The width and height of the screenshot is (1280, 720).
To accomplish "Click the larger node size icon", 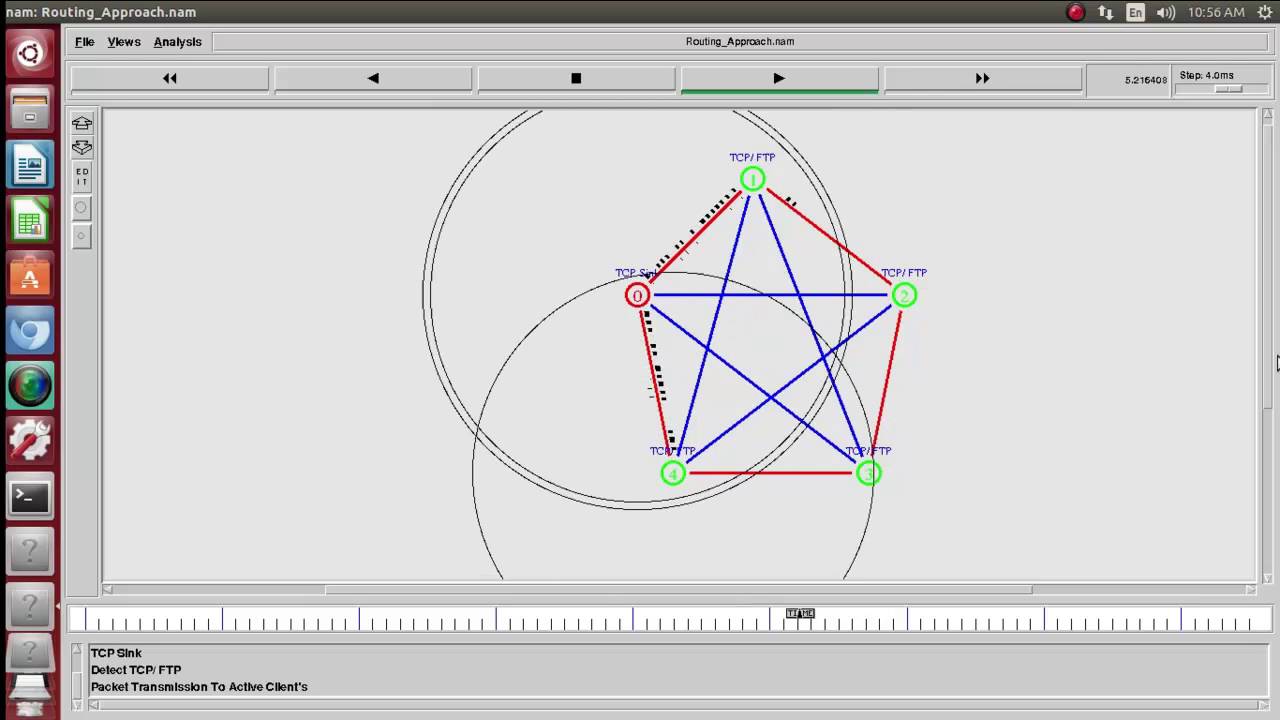I will (82, 208).
